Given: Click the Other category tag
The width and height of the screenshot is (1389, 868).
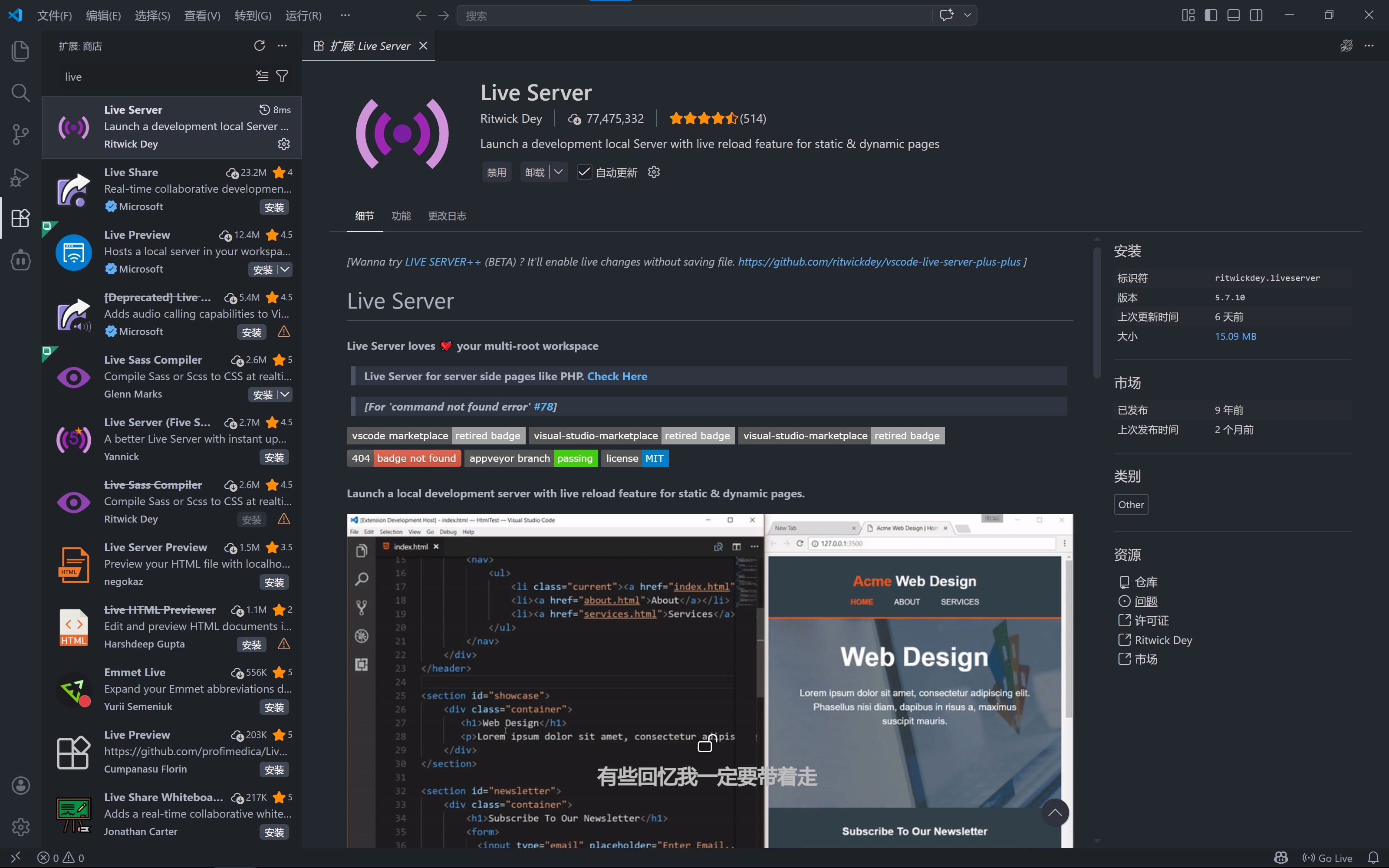Looking at the screenshot, I should click(x=1131, y=505).
